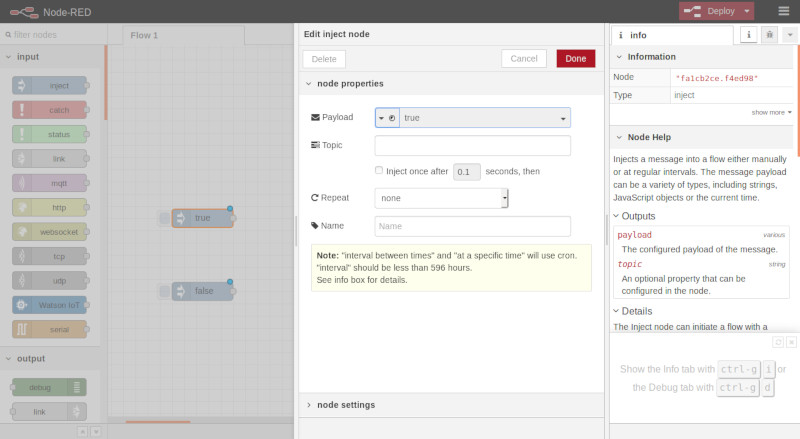Click the node ID value fa1cb2ce.f4ed98
The width and height of the screenshot is (800, 439).
(716, 78)
